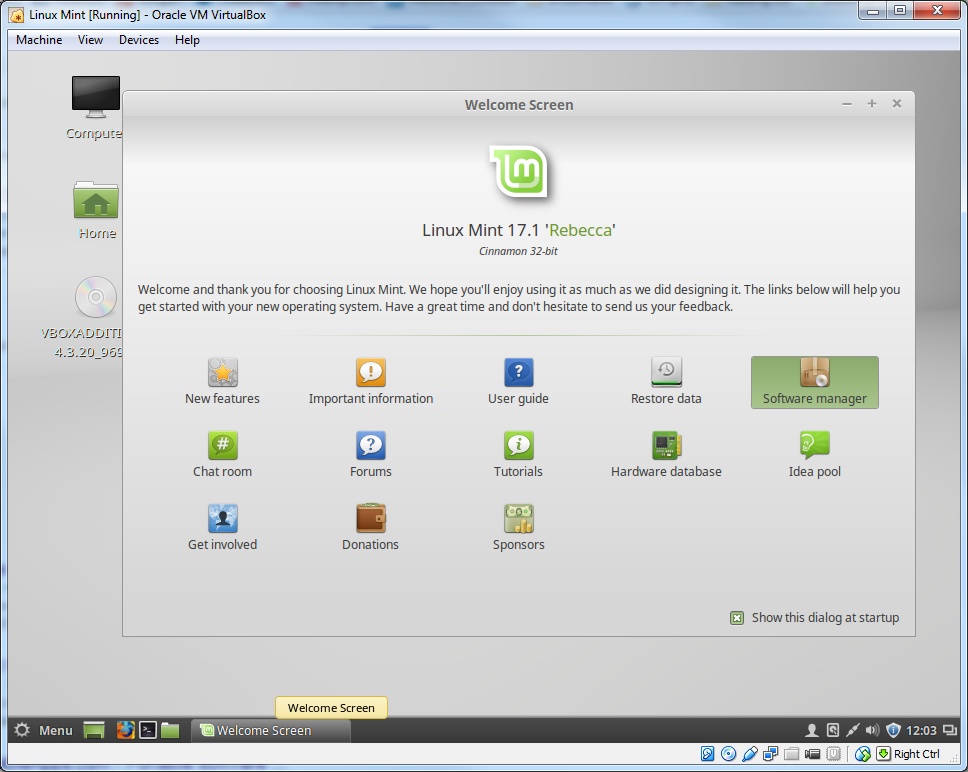The image size is (968, 772).
Task: Close the Welcome Screen window
Action: pyautogui.click(x=897, y=104)
